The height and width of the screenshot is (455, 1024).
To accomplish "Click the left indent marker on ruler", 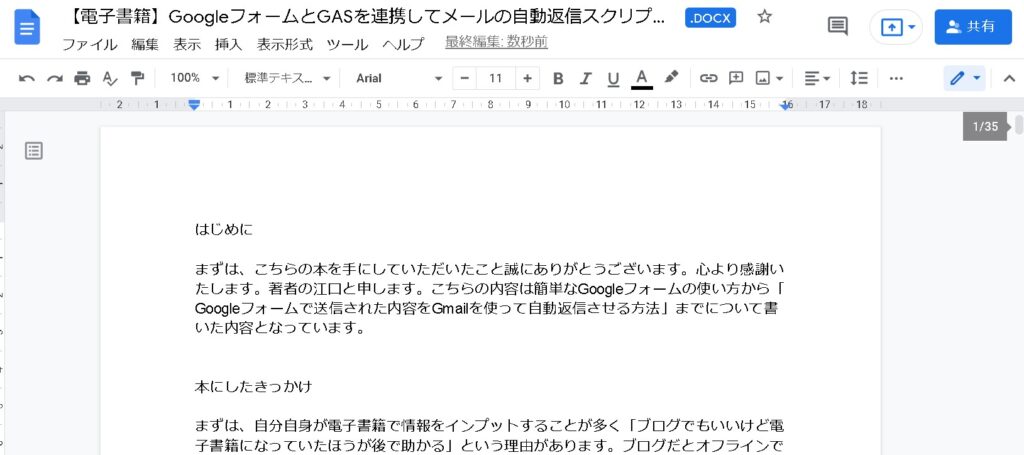I will [x=194, y=104].
